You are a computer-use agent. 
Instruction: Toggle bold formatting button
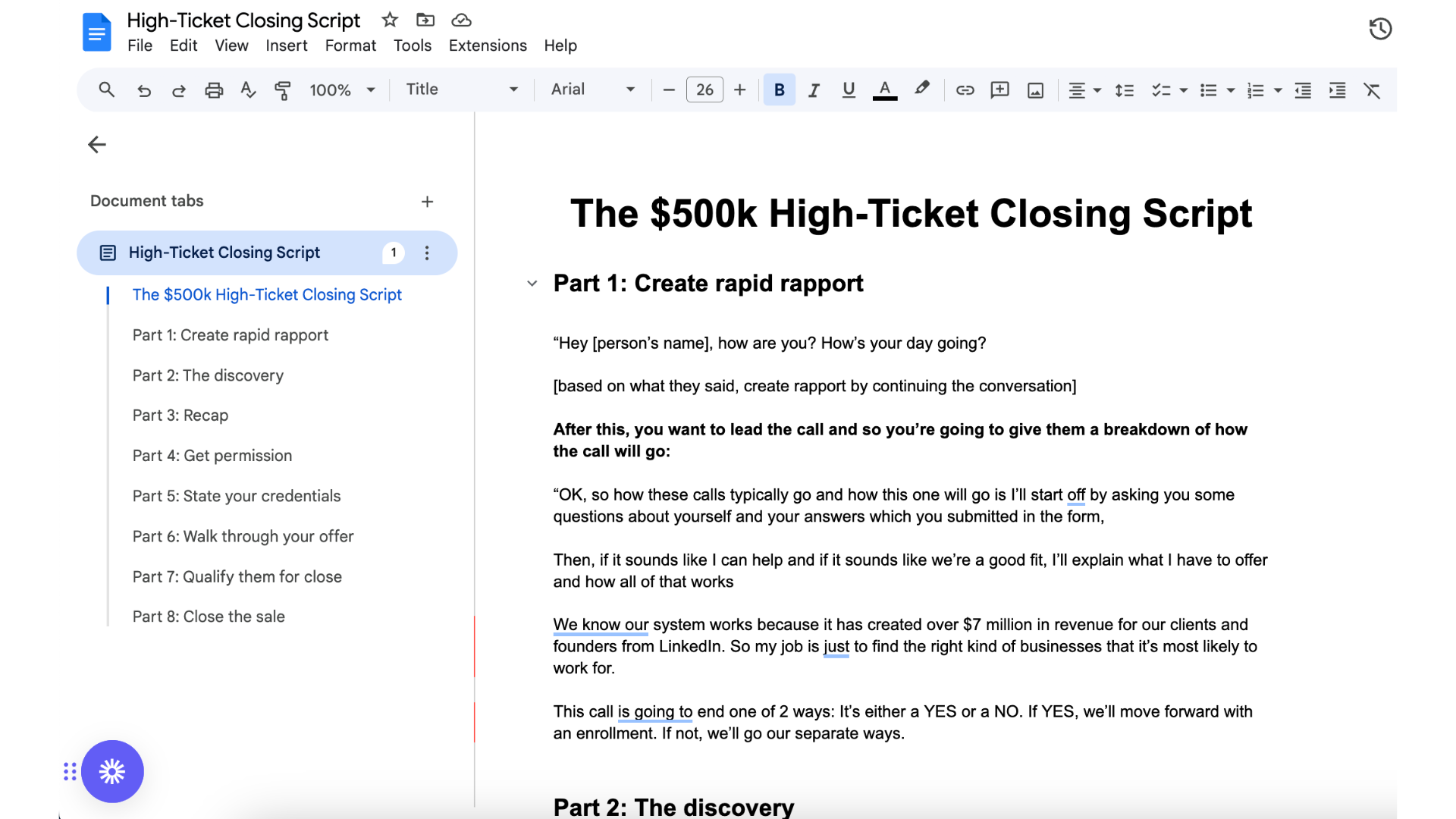point(779,90)
